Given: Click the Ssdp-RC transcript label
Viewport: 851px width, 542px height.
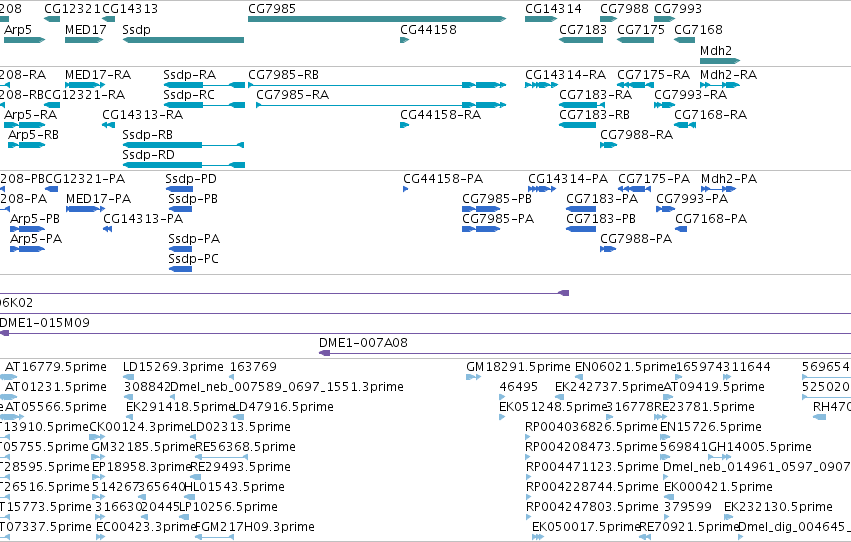Looking at the screenshot, I should tap(189, 94).
